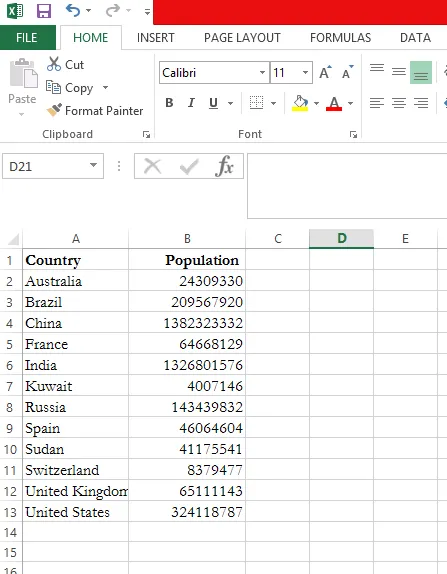Expand the underline style options
This screenshot has width=447, height=574.
[x=230, y=103]
